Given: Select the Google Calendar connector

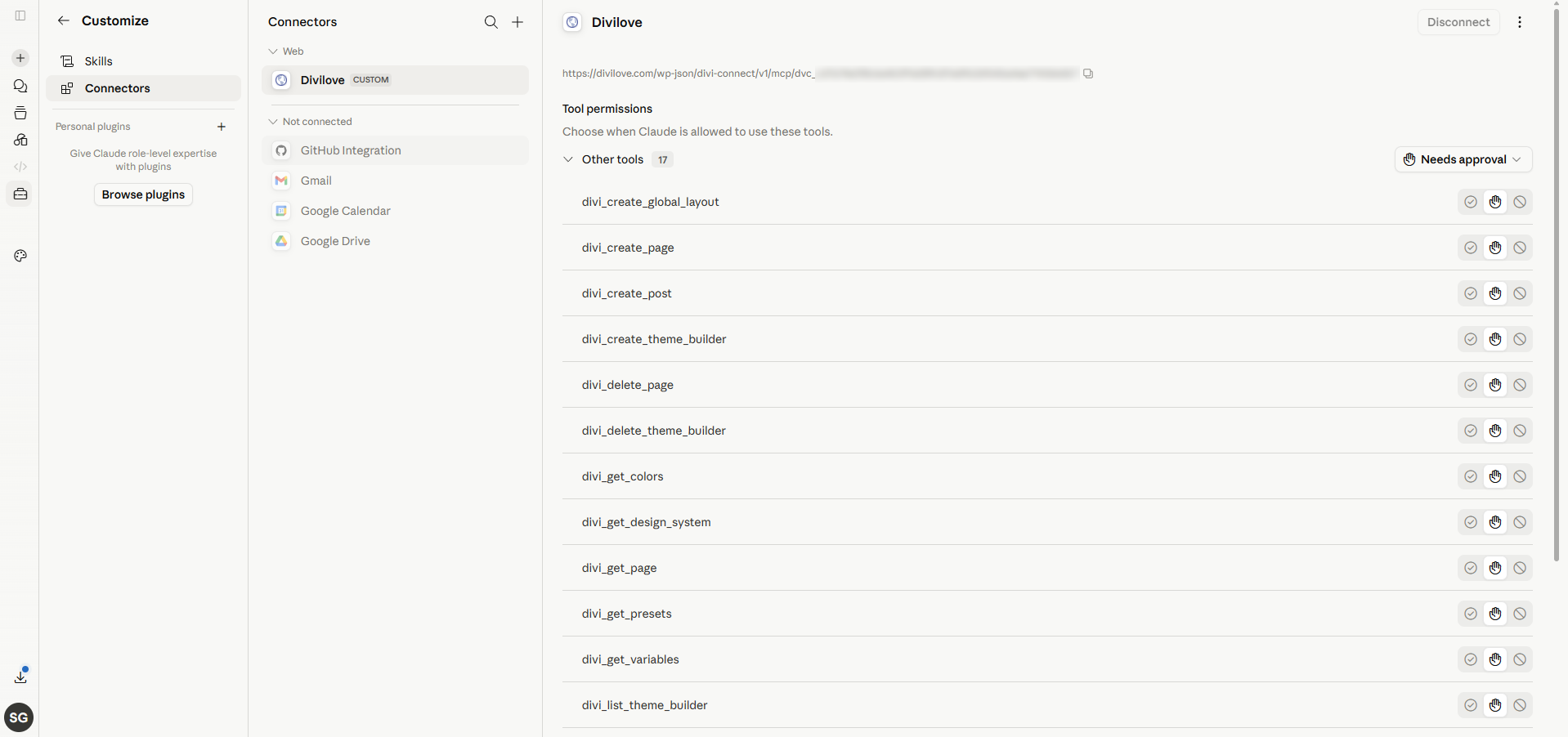Looking at the screenshot, I should tap(395, 211).
